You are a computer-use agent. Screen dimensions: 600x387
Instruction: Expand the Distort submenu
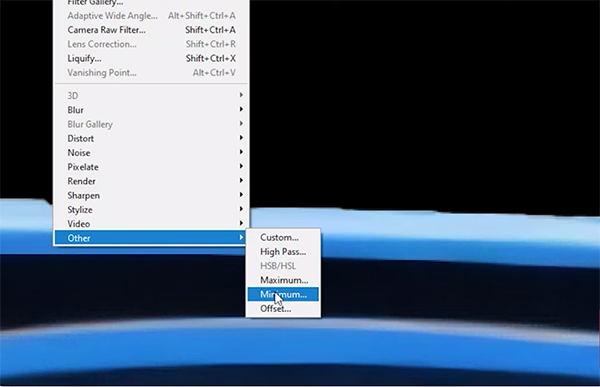tap(151, 138)
